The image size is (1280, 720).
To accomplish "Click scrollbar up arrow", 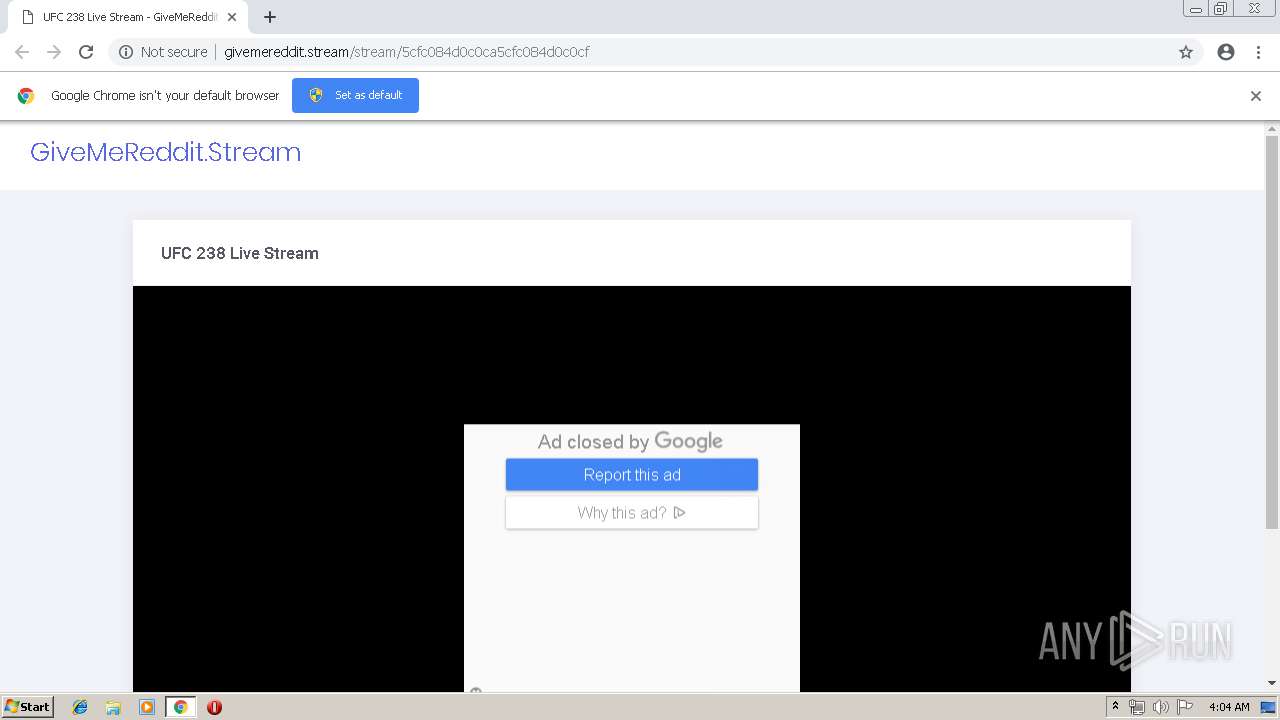I will pyautogui.click(x=1272, y=129).
